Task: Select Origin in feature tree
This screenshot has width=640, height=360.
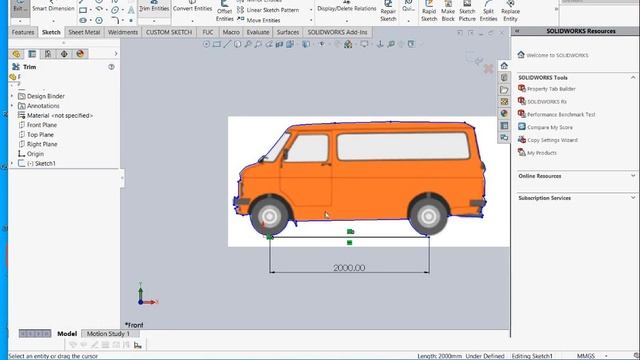Action: 31,154
